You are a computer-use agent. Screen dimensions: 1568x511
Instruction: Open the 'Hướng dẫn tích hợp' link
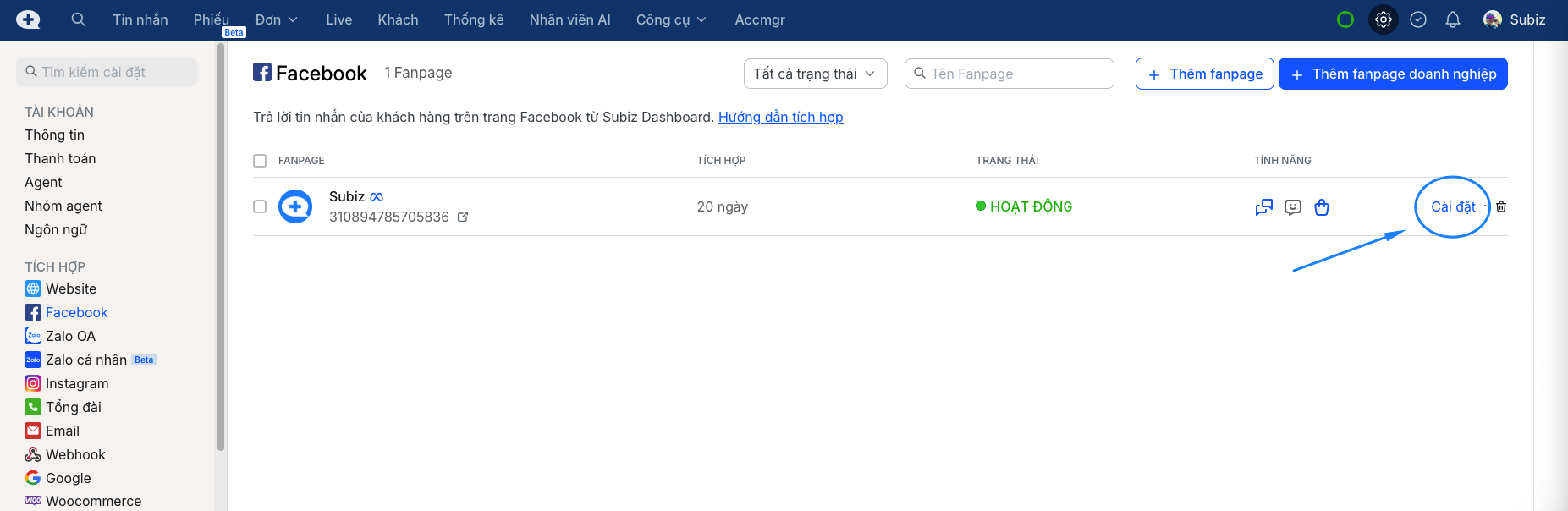[780, 117]
